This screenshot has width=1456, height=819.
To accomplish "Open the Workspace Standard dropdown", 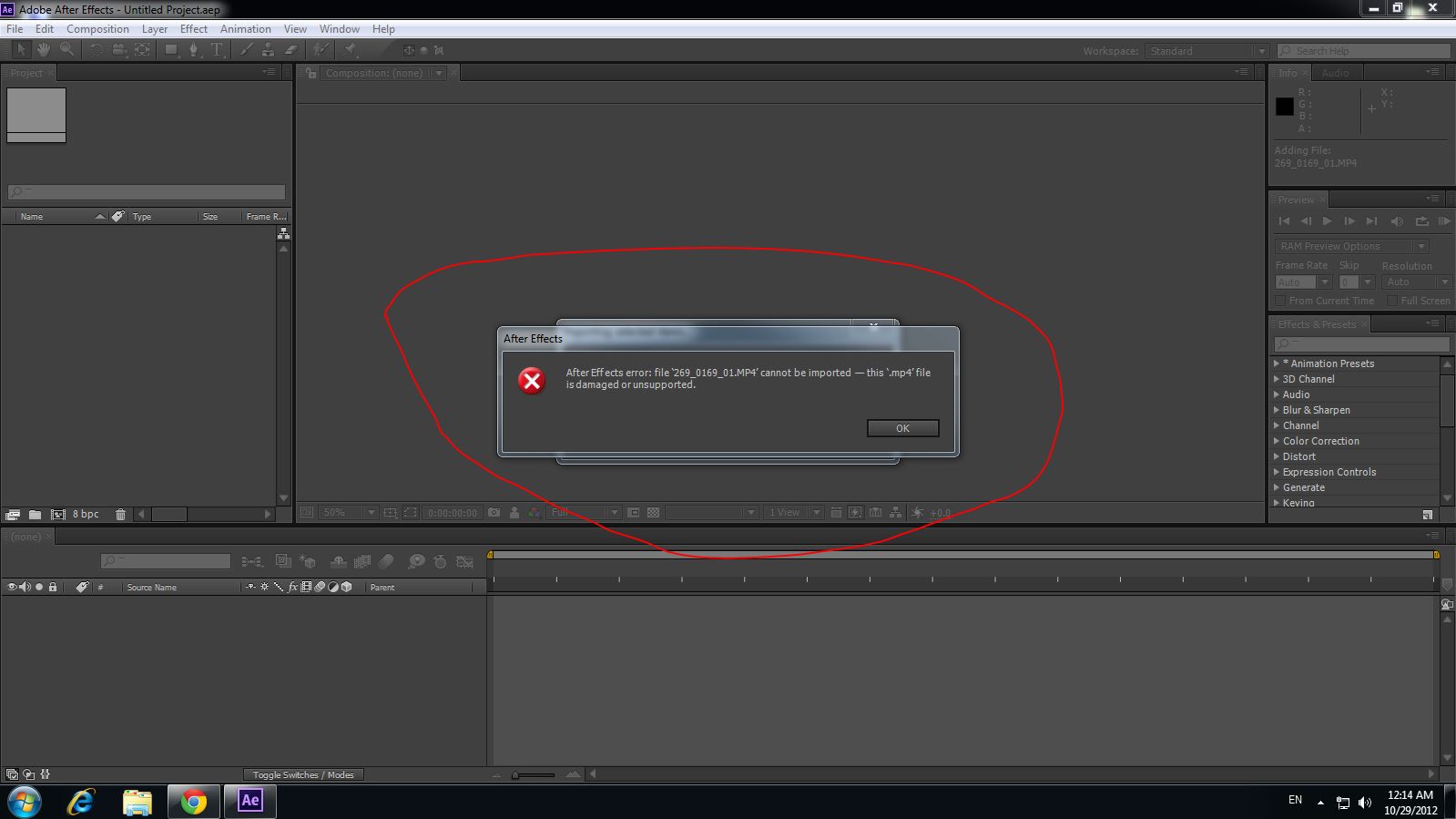I will click(x=1207, y=51).
